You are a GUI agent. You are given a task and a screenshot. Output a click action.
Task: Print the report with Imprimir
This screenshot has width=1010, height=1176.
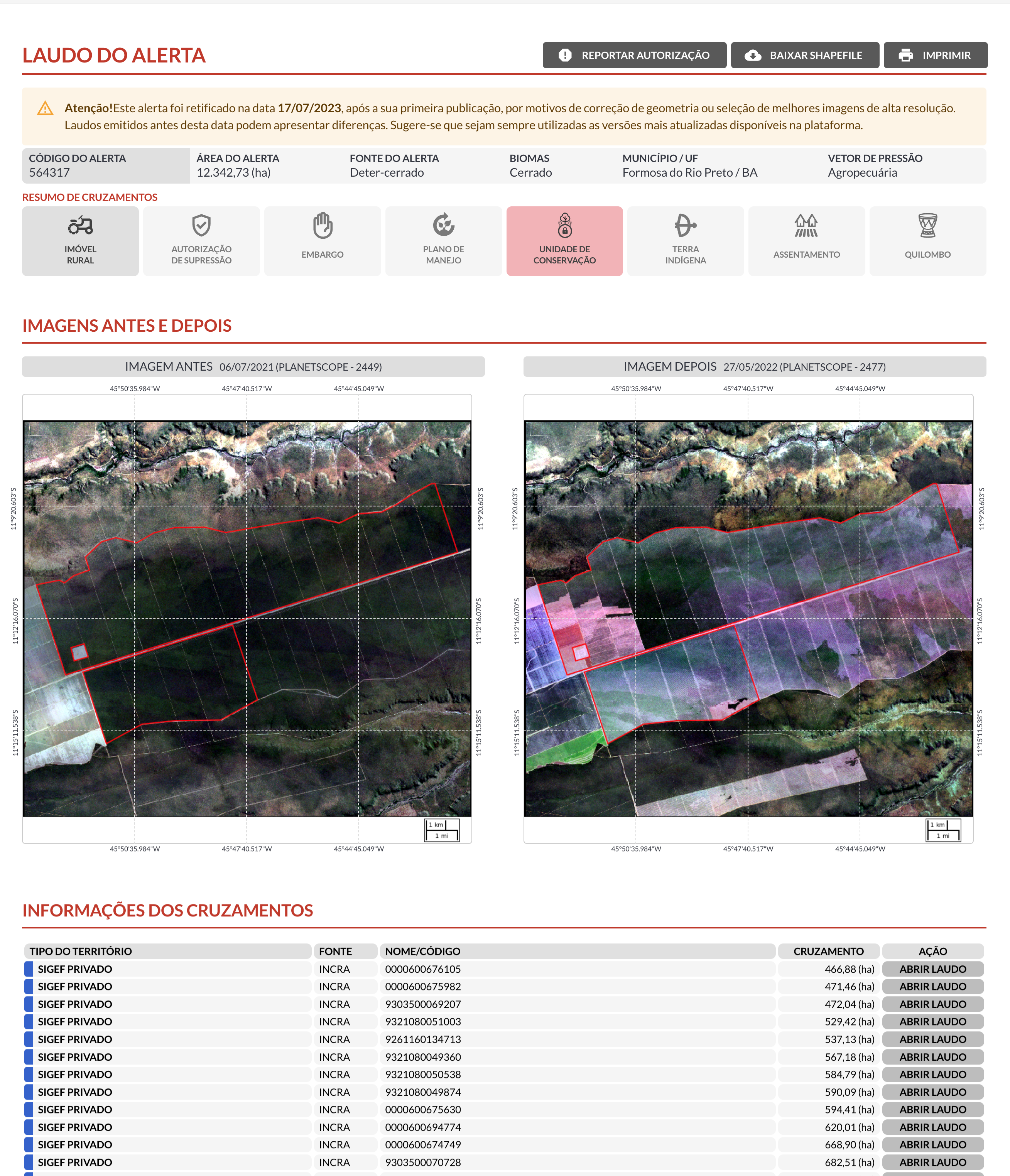click(935, 55)
